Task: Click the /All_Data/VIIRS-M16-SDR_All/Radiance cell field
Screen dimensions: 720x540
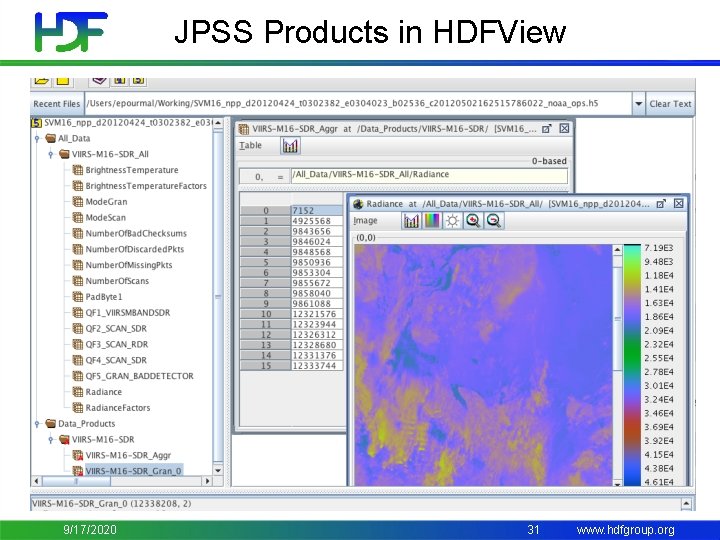Action: click(429, 175)
